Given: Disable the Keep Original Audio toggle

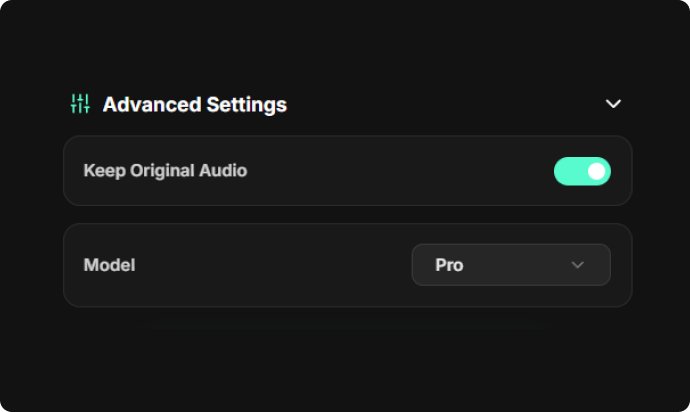Looking at the screenshot, I should pyautogui.click(x=582, y=171).
